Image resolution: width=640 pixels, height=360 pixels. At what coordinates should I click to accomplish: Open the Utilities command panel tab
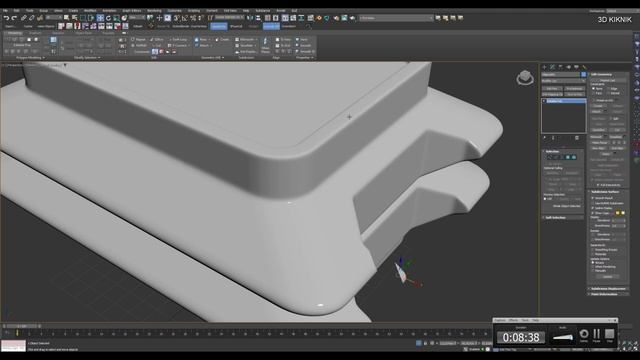[x=584, y=67]
